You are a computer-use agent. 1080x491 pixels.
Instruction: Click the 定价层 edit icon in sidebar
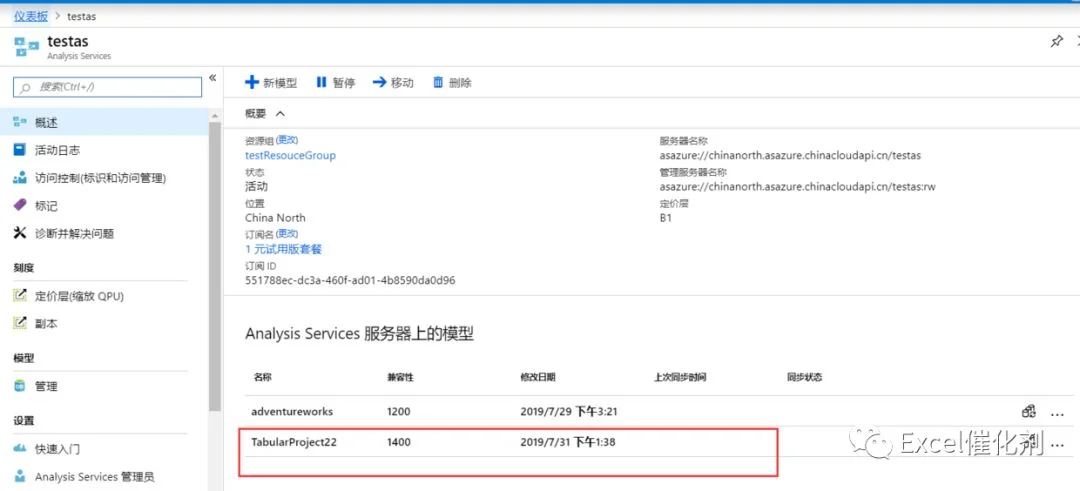[20, 296]
